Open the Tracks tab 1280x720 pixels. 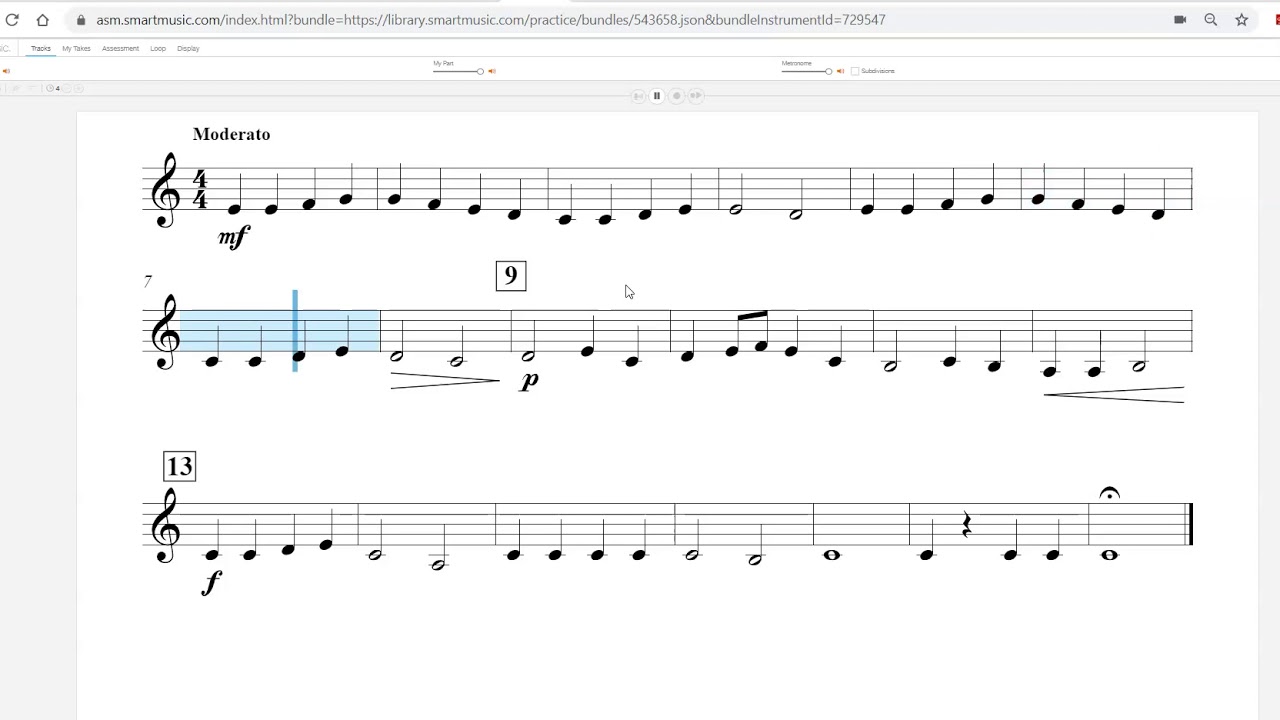click(x=40, y=48)
